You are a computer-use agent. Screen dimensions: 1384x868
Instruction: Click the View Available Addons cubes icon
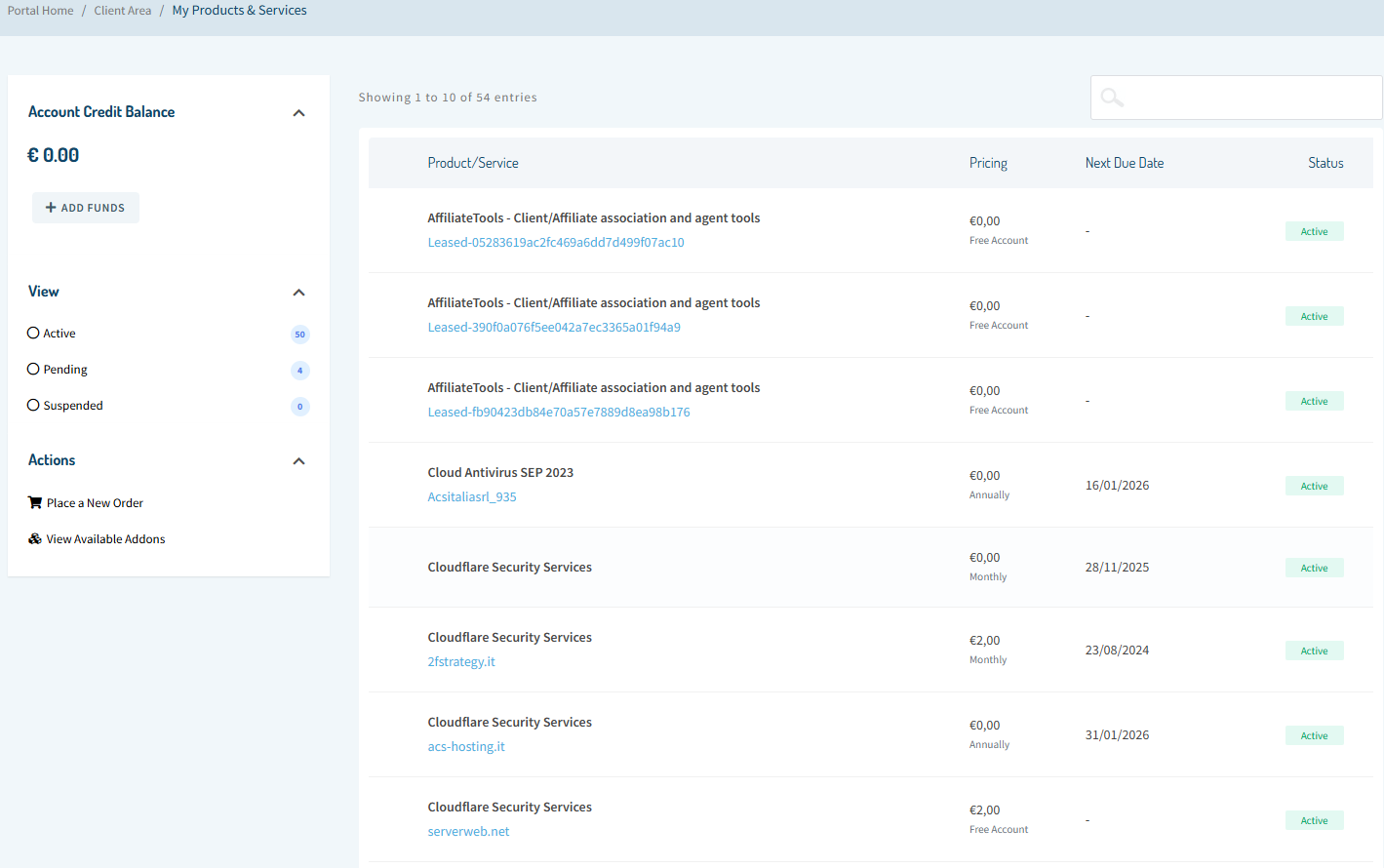point(35,539)
